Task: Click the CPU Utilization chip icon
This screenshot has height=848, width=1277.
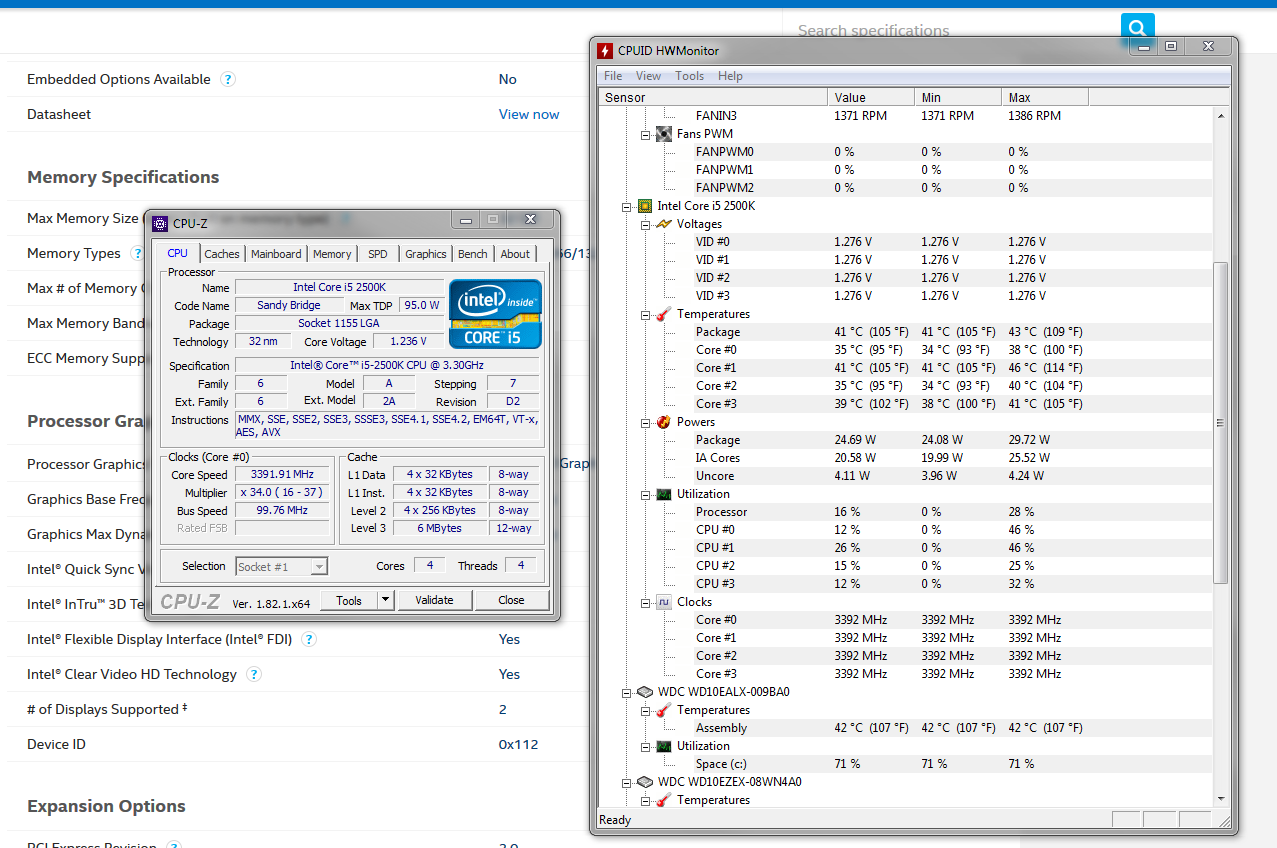Action: point(664,494)
